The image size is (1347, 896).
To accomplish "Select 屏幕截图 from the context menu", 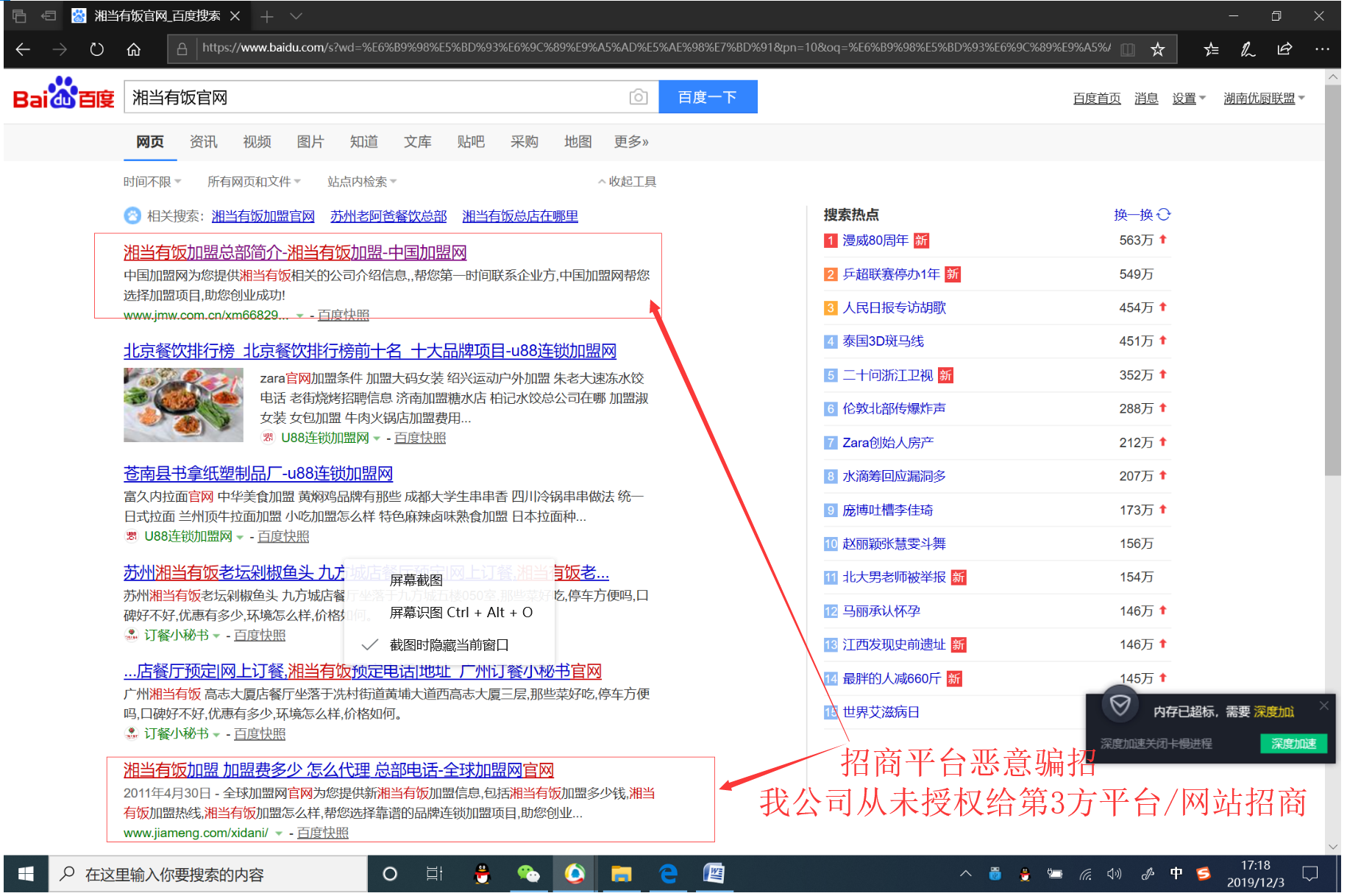I will (x=416, y=580).
